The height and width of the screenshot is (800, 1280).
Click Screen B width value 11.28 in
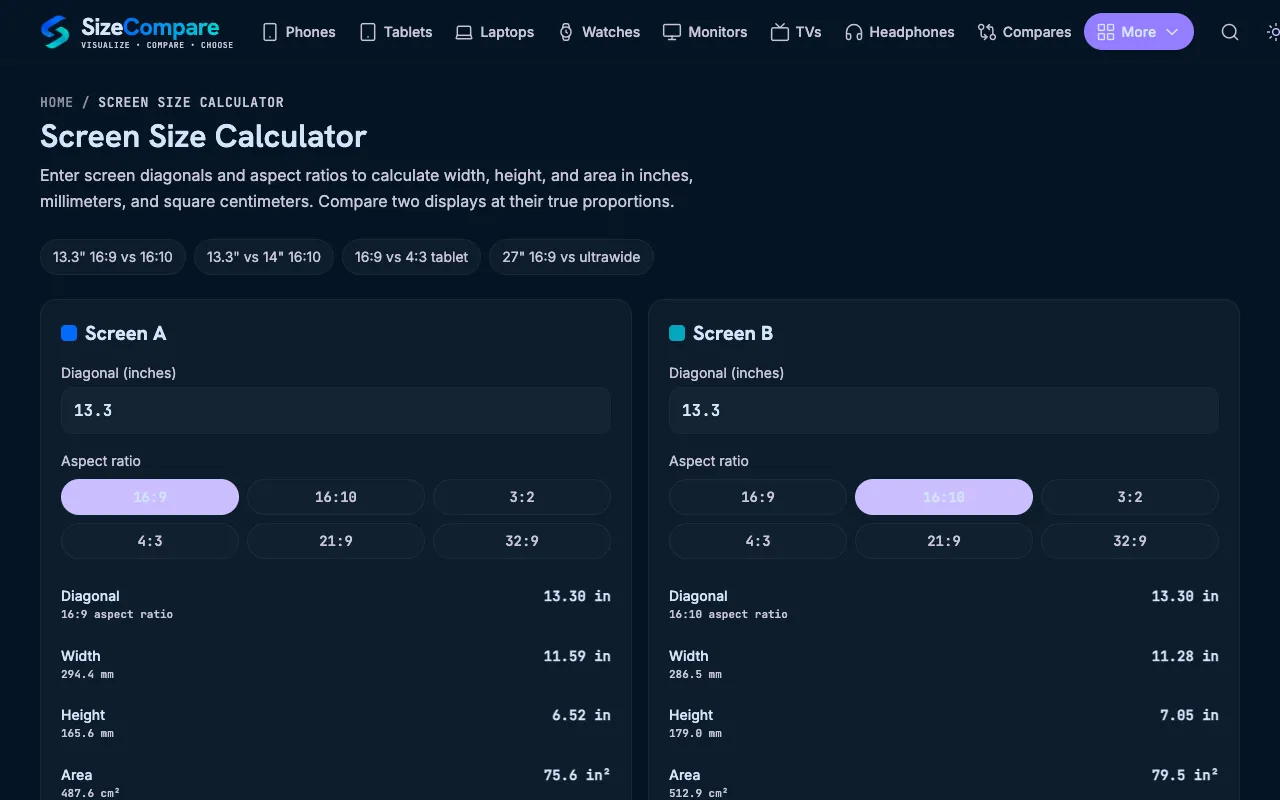coord(1185,656)
